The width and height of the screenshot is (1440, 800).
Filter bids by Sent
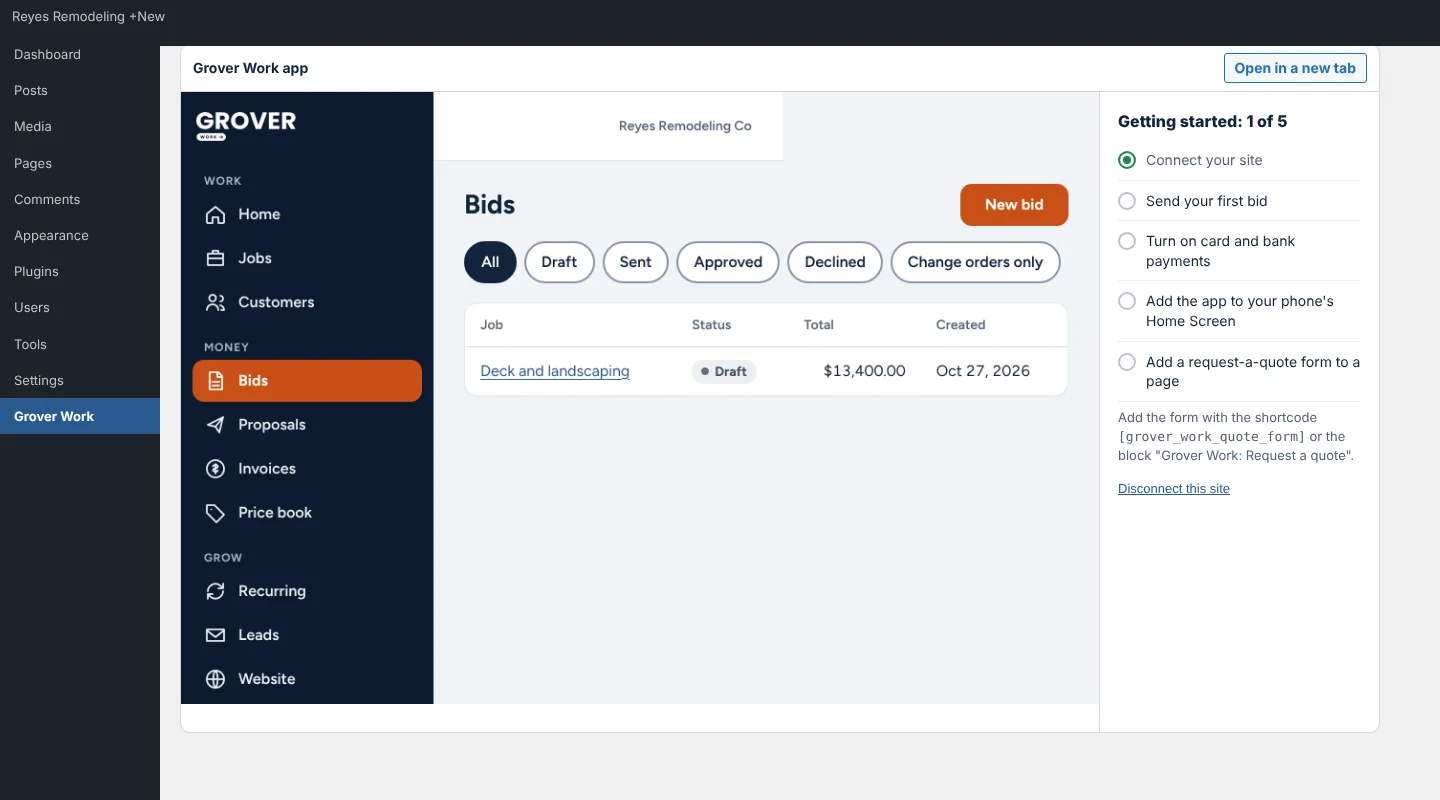(x=635, y=262)
